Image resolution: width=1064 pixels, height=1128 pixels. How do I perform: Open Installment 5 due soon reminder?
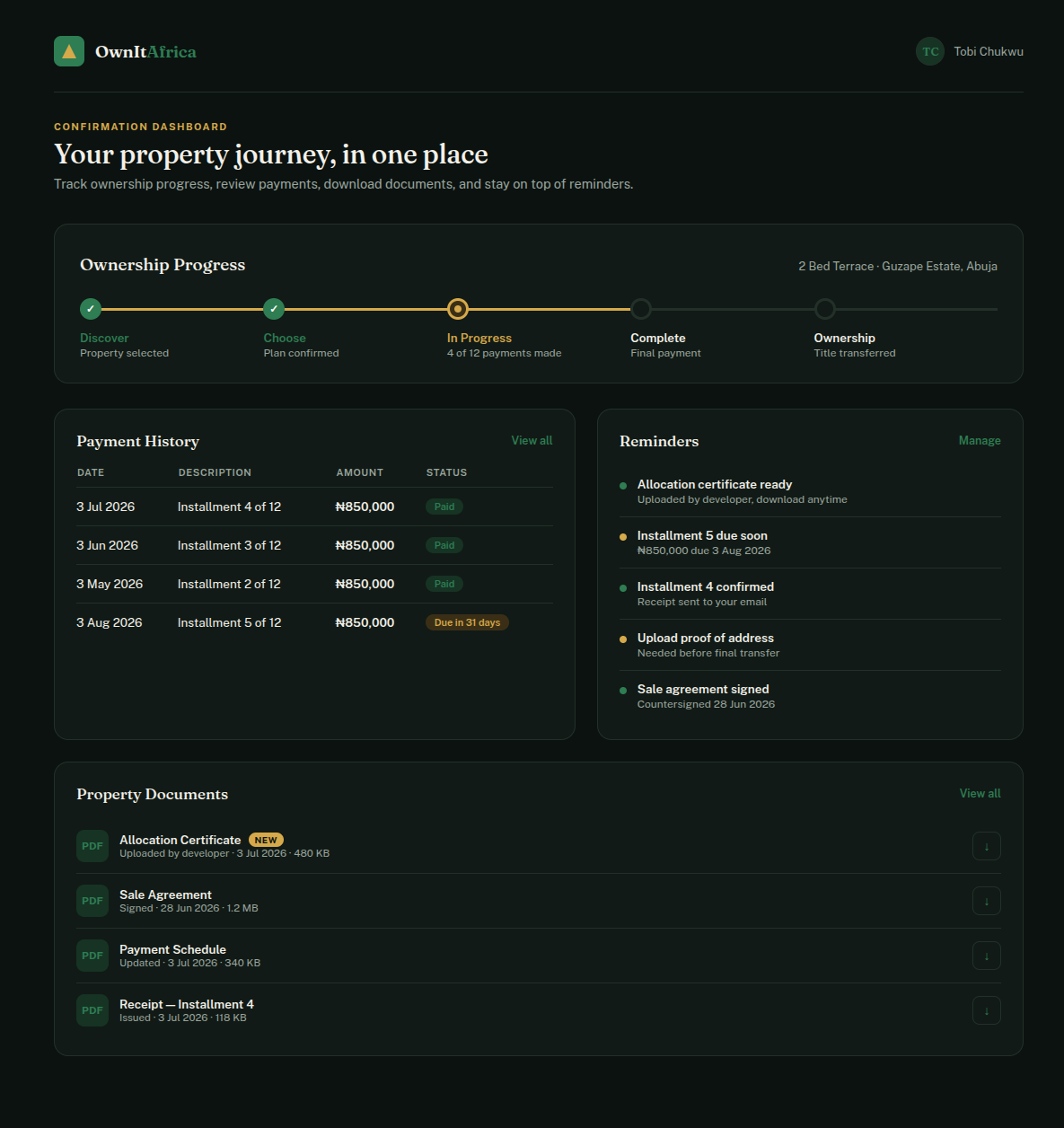(810, 542)
